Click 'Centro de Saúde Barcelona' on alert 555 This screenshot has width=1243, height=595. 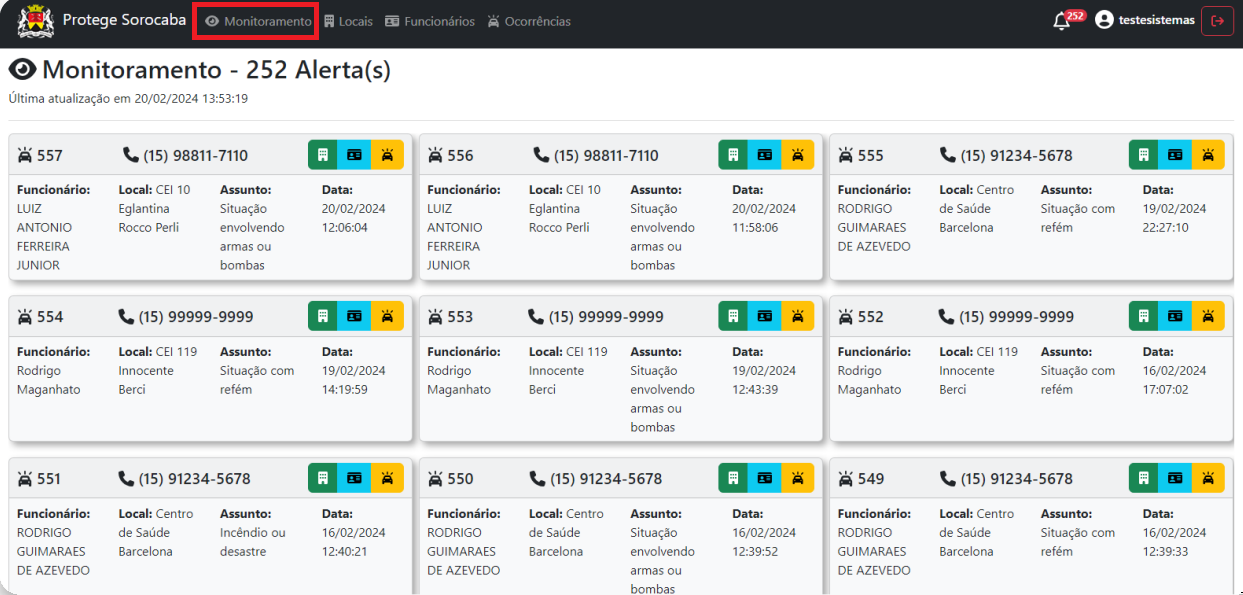coord(977,208)
